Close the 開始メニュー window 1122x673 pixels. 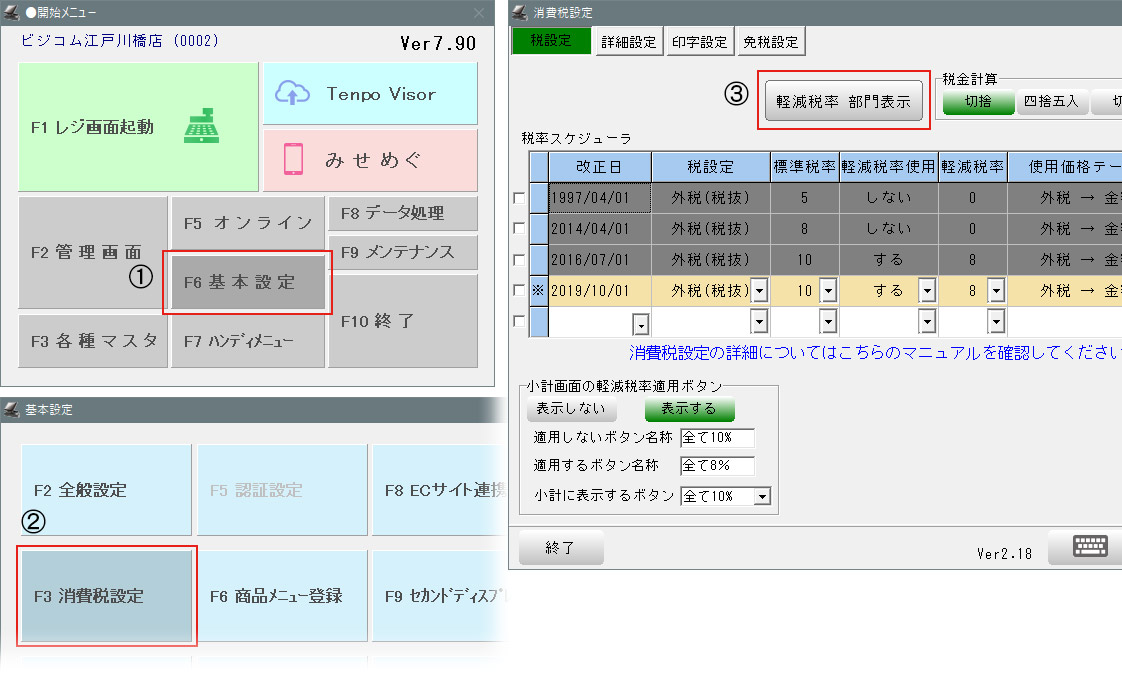[x=478, y=12]
